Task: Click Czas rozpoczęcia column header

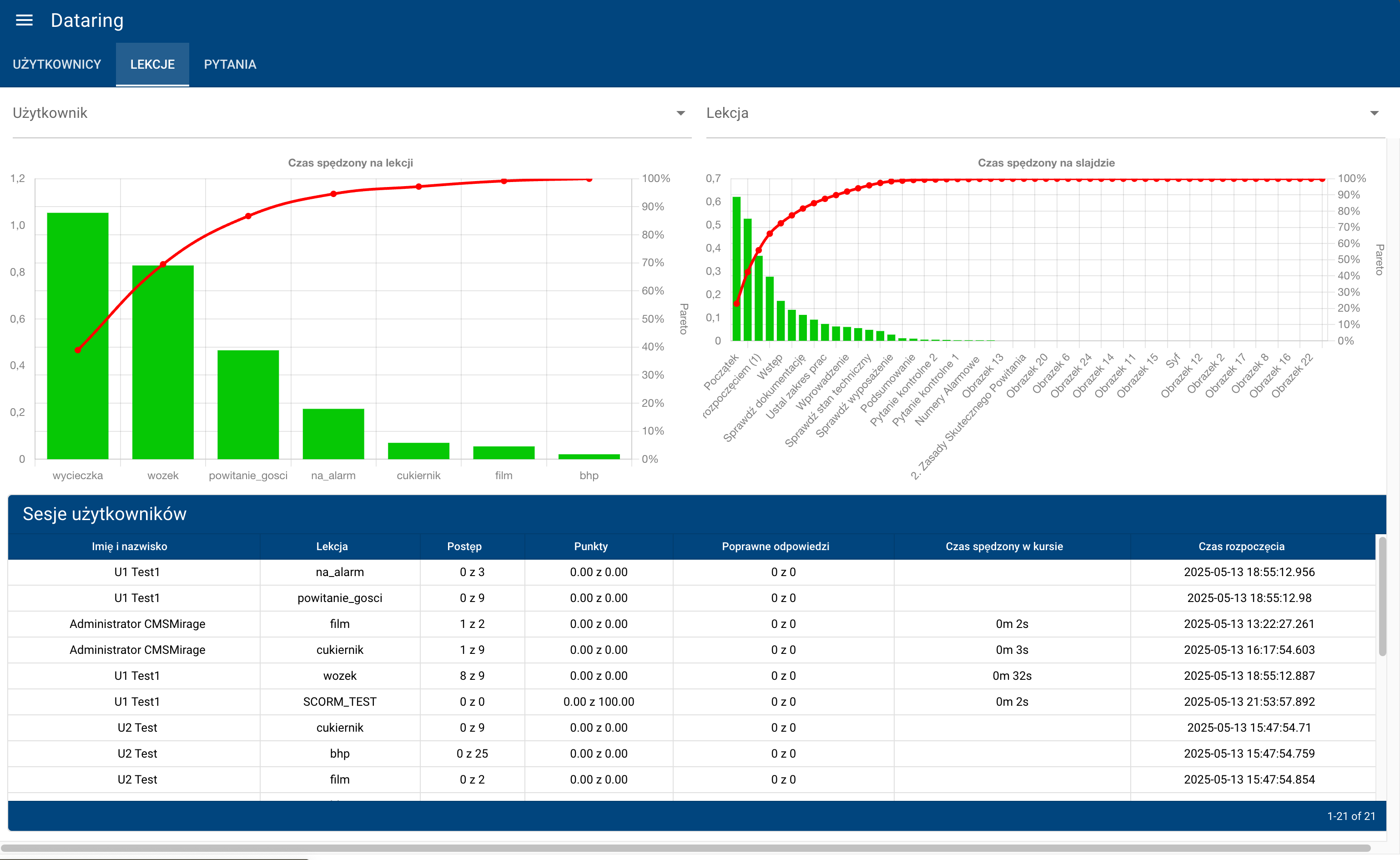Action: click(x=1241, y=546)
